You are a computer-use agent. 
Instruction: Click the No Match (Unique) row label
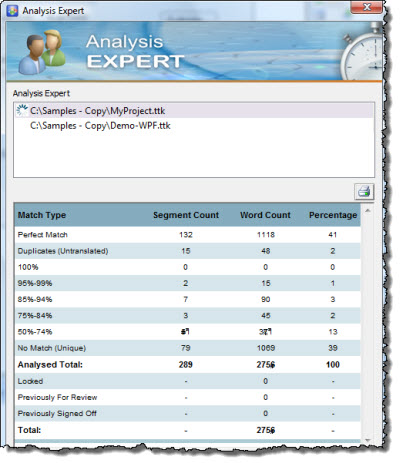coord(52,348)
